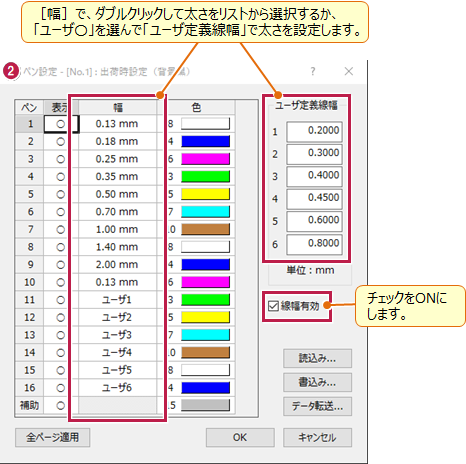
Task: Select the ユーザ1 width cell for pen 11
Action: (x=117, y=300)
